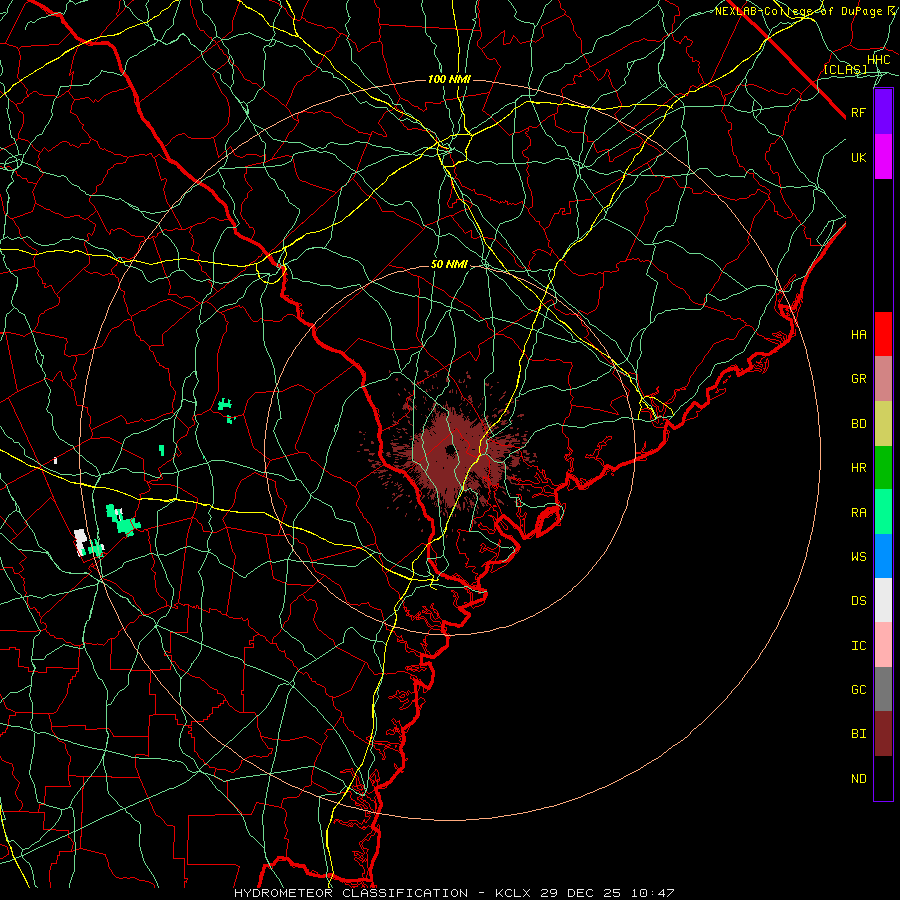This screenshot has width=900, height=900.
Task: Click the RA legend label
Action: tap(859, 513)
